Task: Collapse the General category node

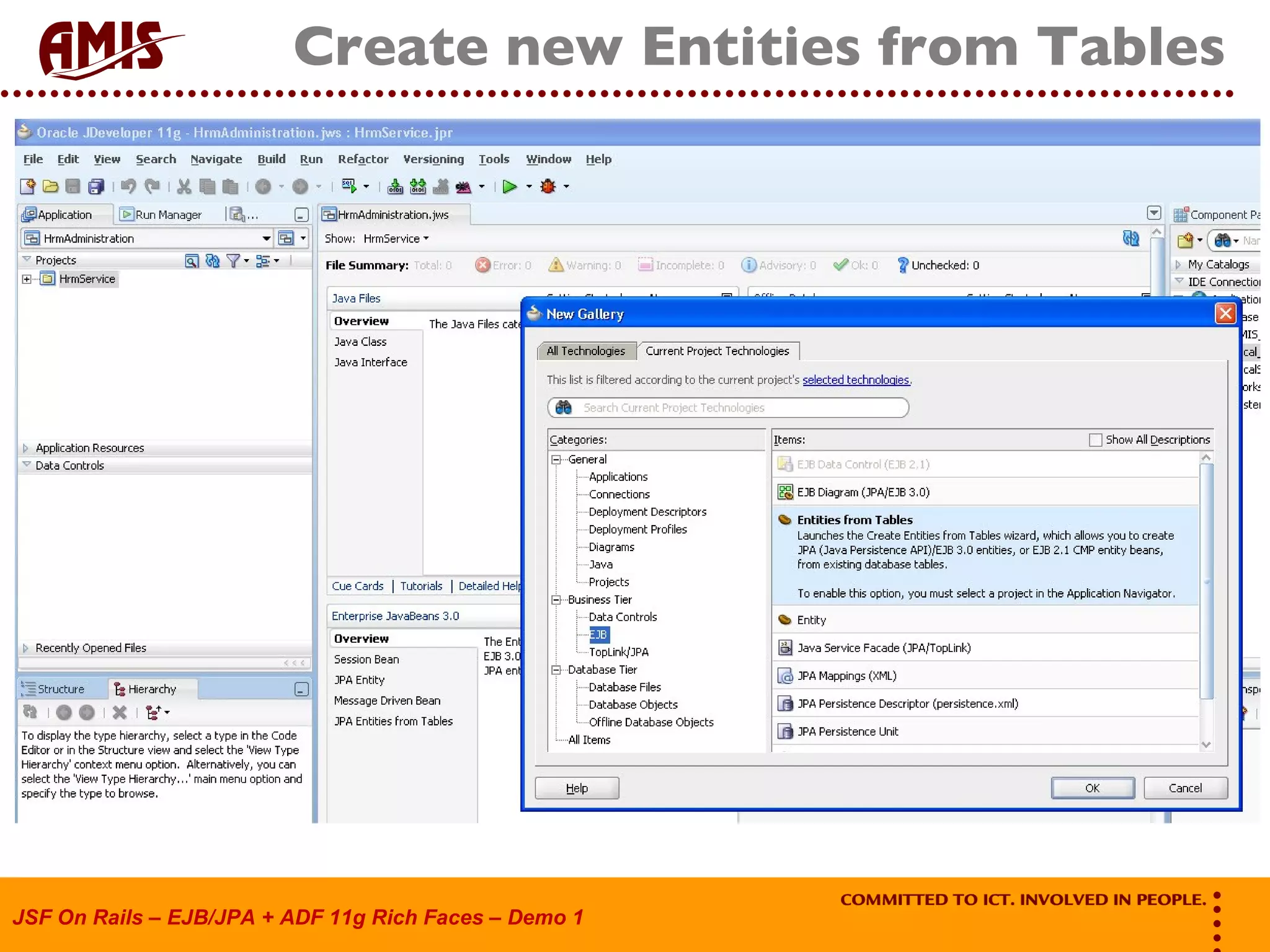Action: click(x=556, y=460)
